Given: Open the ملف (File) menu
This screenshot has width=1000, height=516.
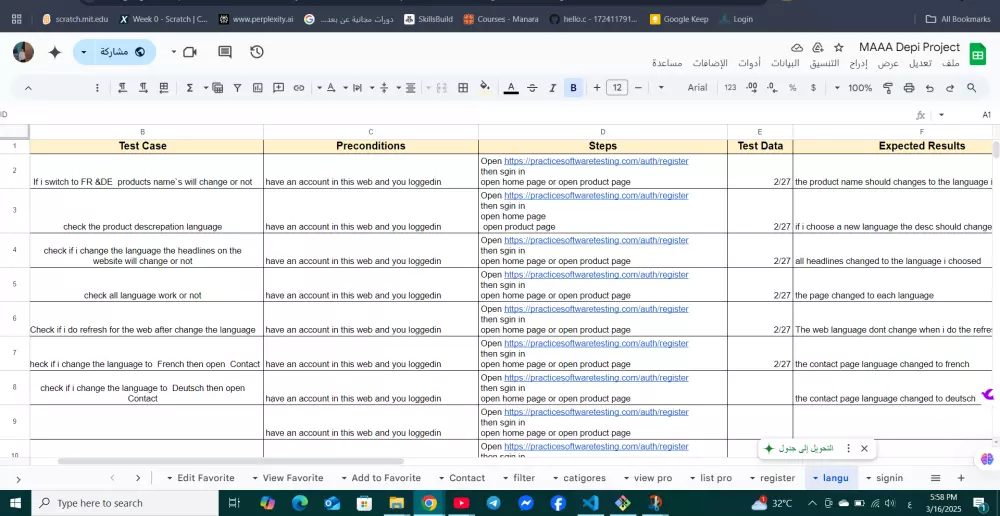Looking at the screenshot, I should (950, 63).
